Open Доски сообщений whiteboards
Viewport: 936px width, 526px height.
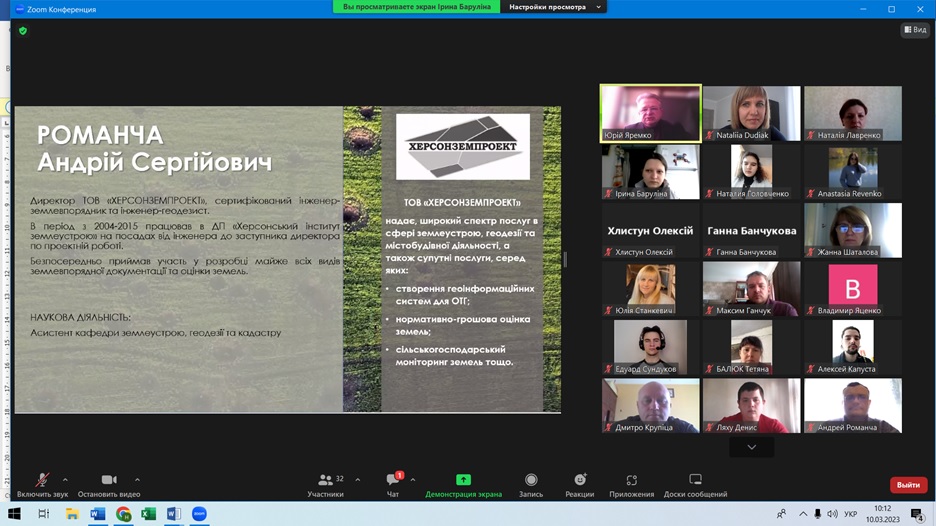coord(695,484)
